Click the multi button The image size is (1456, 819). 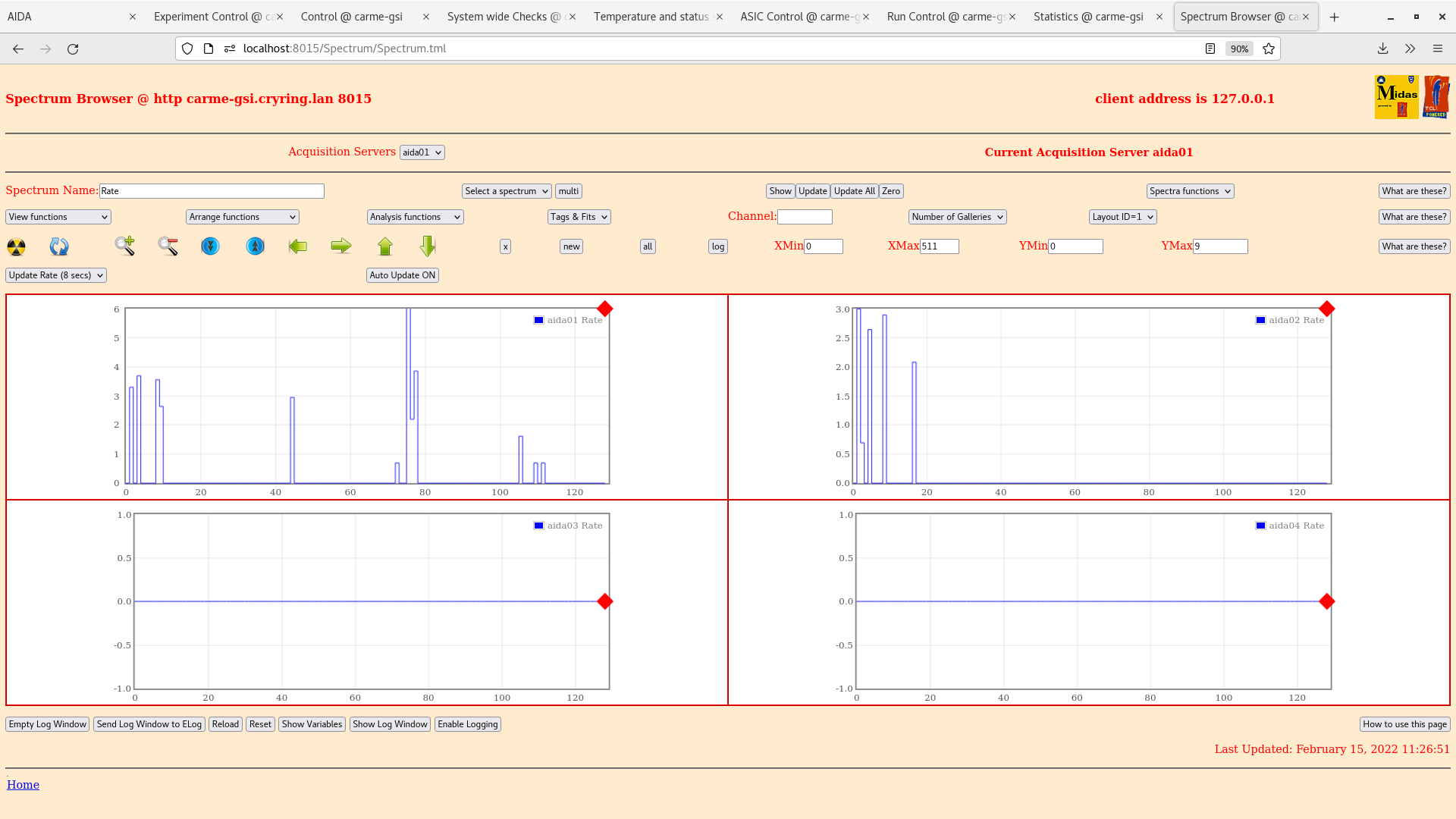pyautogui.click(x=569, y=191)
